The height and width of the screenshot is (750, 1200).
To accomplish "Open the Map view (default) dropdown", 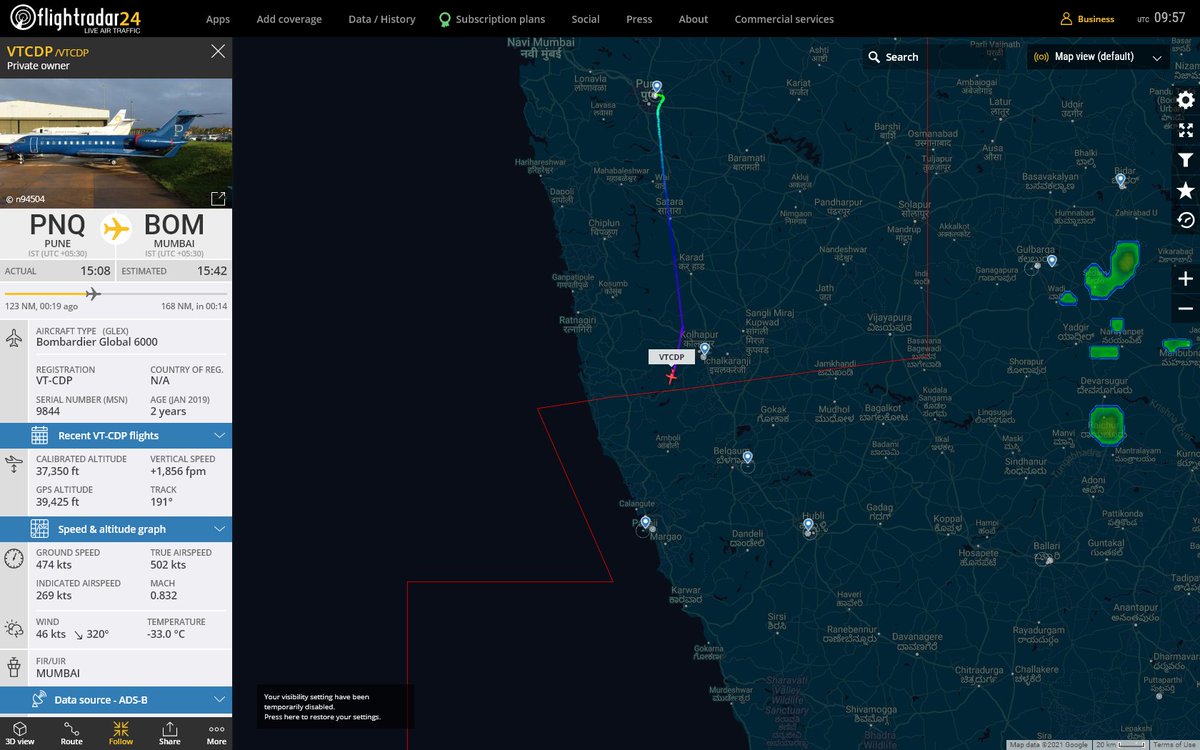I will click(1099, 57).
